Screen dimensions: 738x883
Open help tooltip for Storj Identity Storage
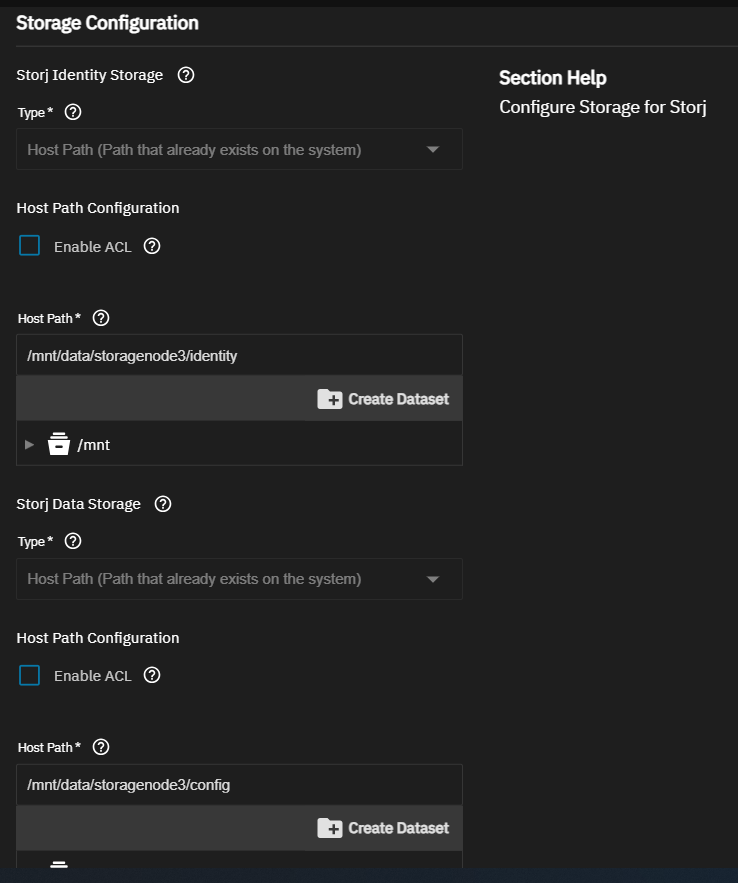tap(186, 75)
